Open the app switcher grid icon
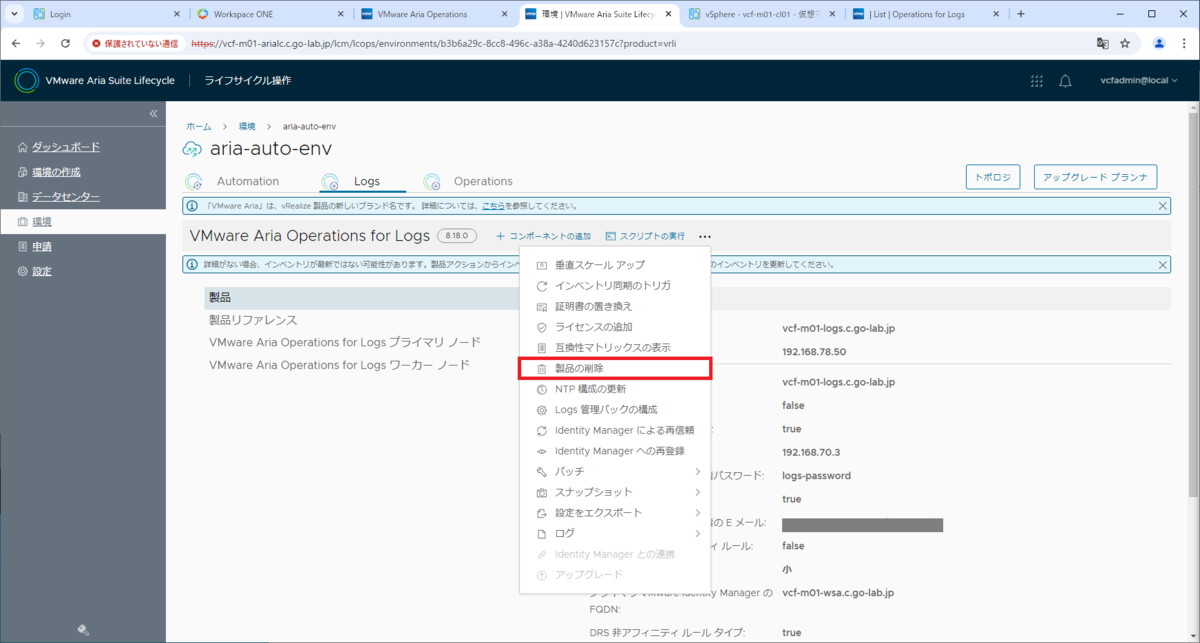The height and width of the screenshot is (643, 1200). 1037,81
